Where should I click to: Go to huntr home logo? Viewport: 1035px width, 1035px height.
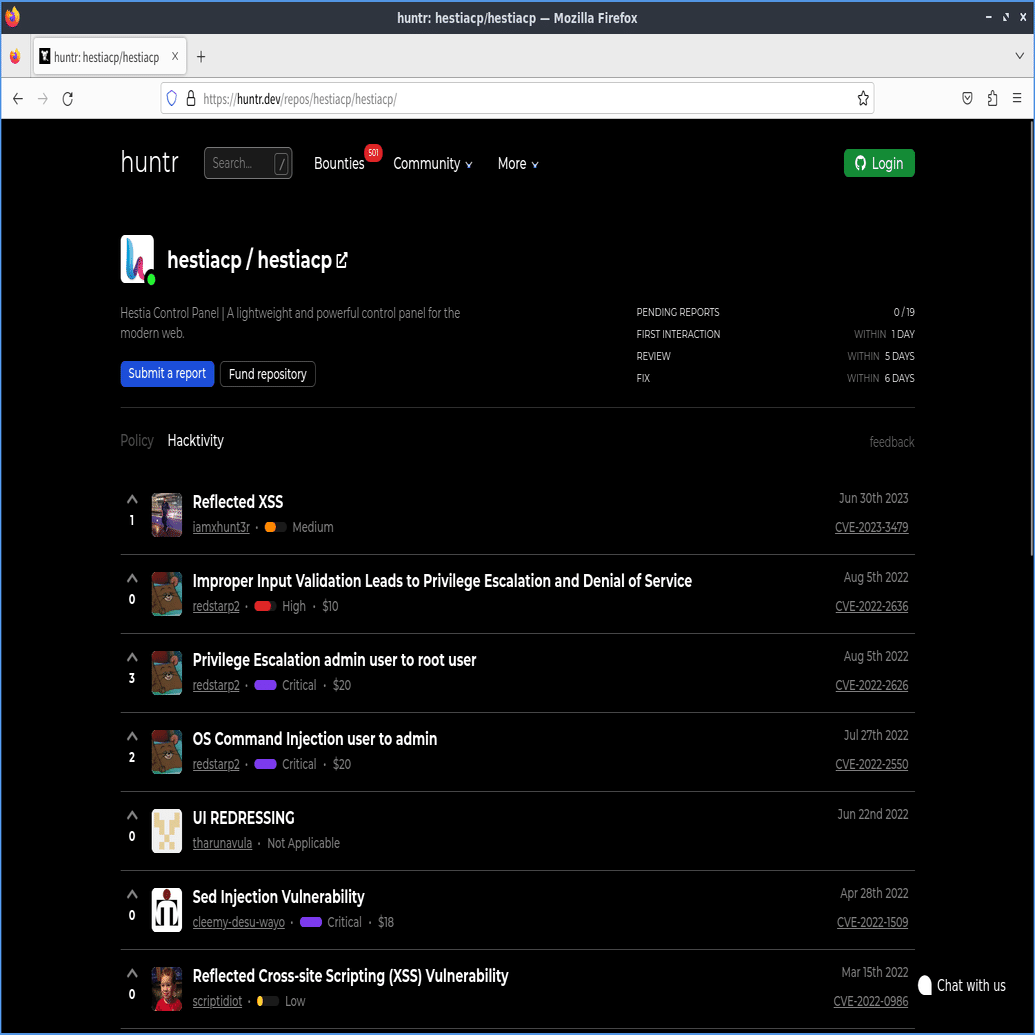150,162
